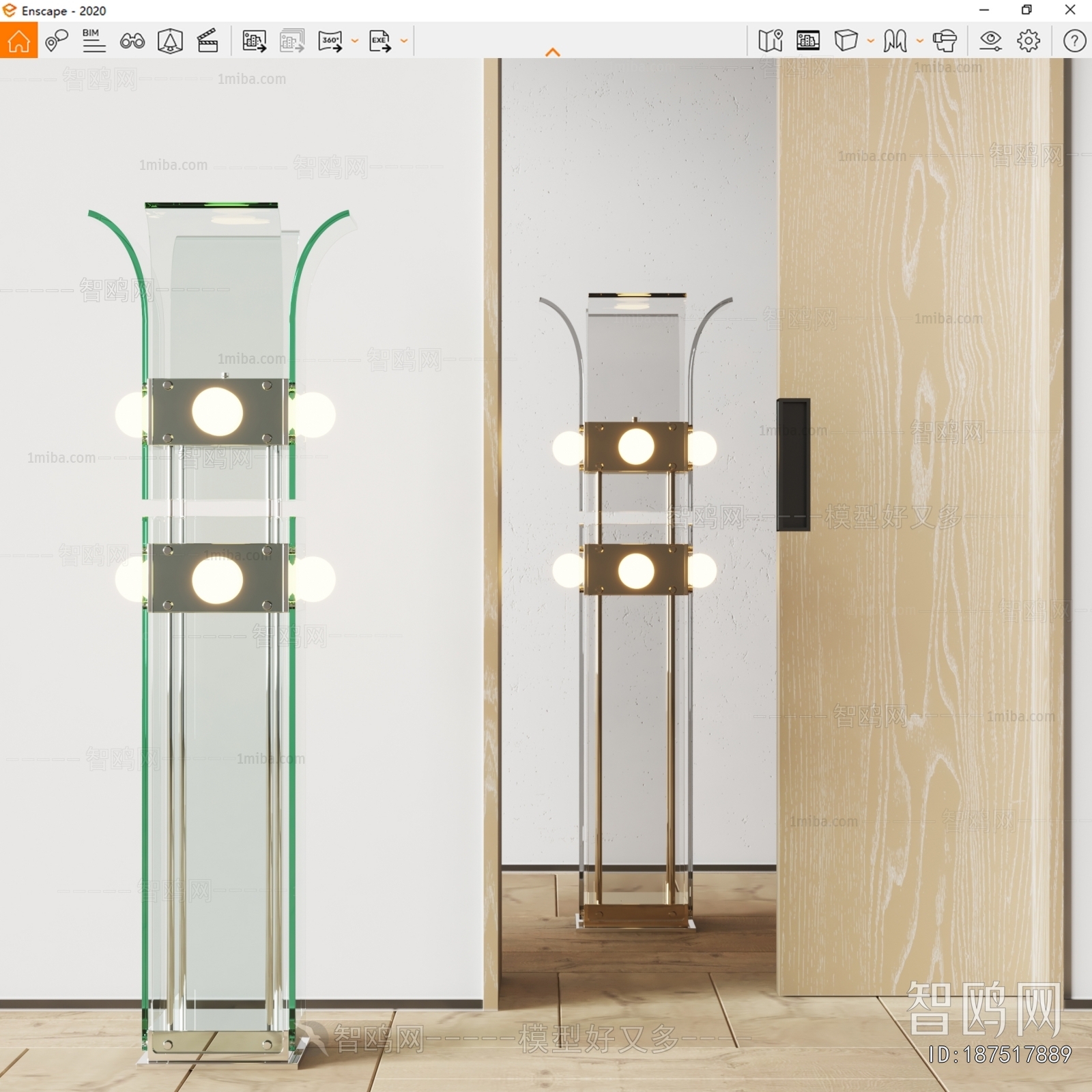Expand the 360 panorama export dropdown
1092x1092 pixels.
(355, 41)
